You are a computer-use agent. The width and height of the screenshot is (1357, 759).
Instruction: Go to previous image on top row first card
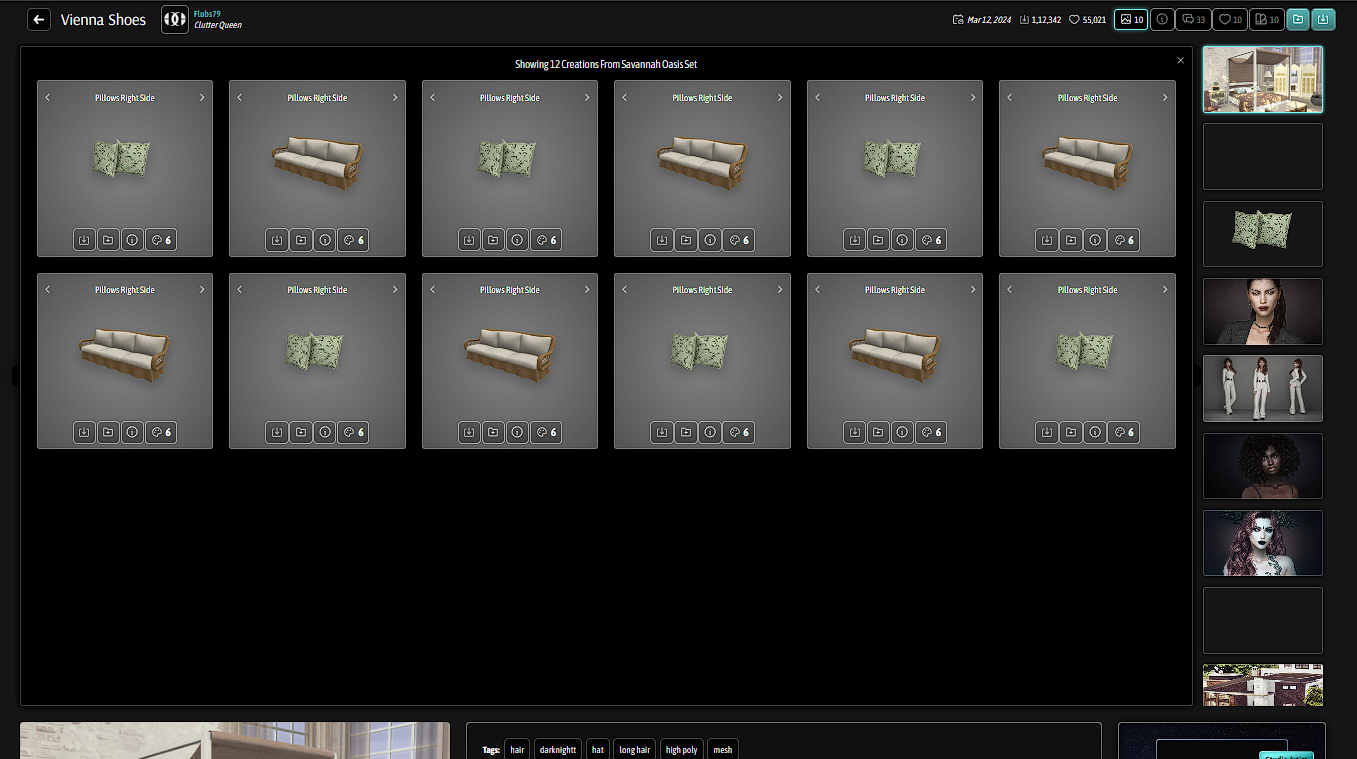coord(48,98)
